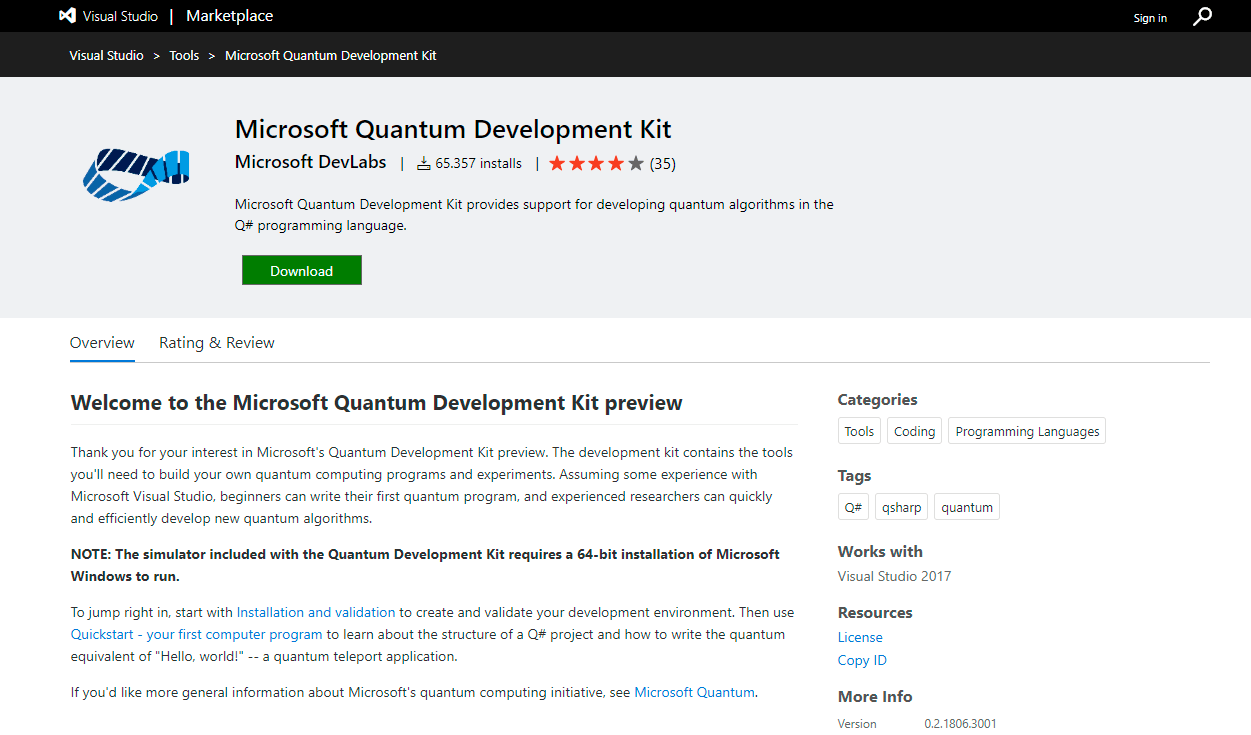Open Quickstart - your first computer program link
This screenshot has width=1251, height=735.
point(197,634)
